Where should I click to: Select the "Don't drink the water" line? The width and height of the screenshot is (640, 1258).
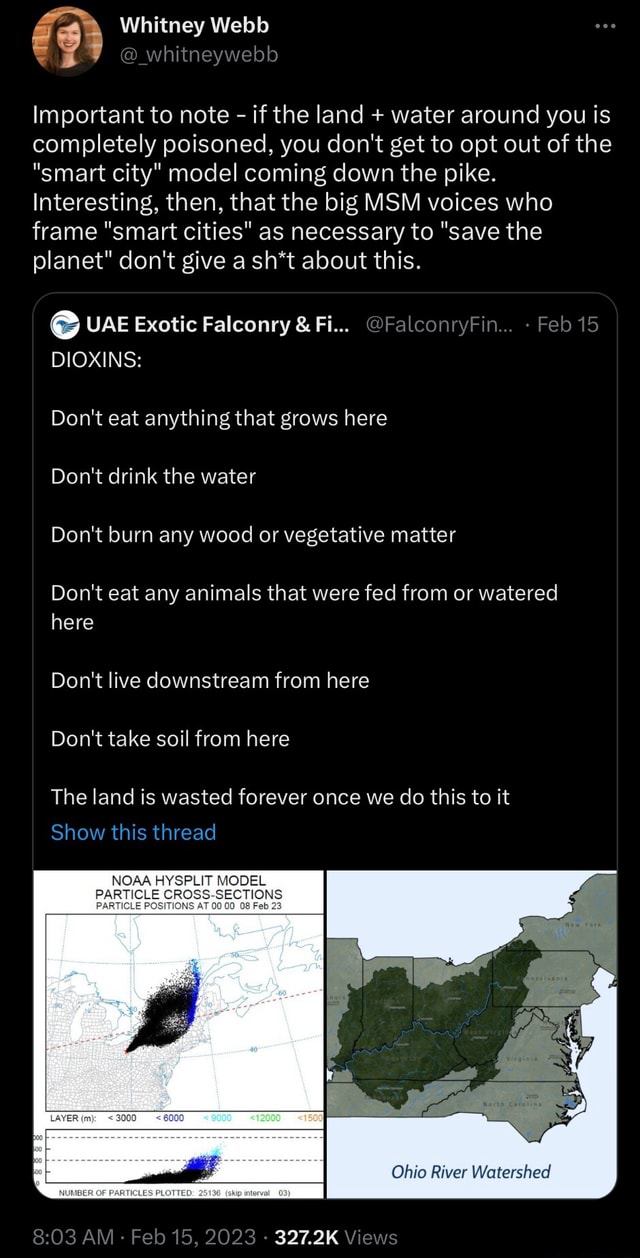153,476
